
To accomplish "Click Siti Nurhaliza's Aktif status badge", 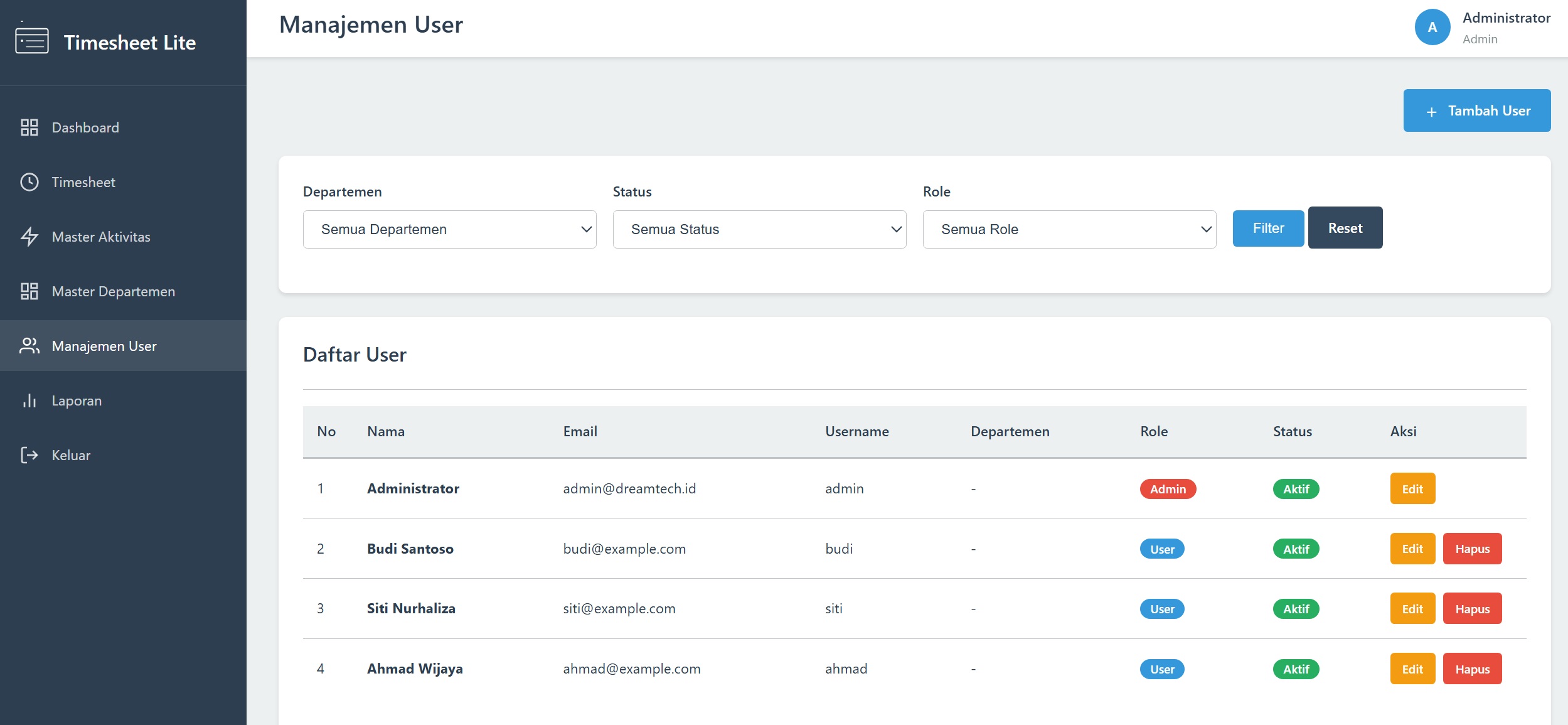I will tap(1296, 609).
